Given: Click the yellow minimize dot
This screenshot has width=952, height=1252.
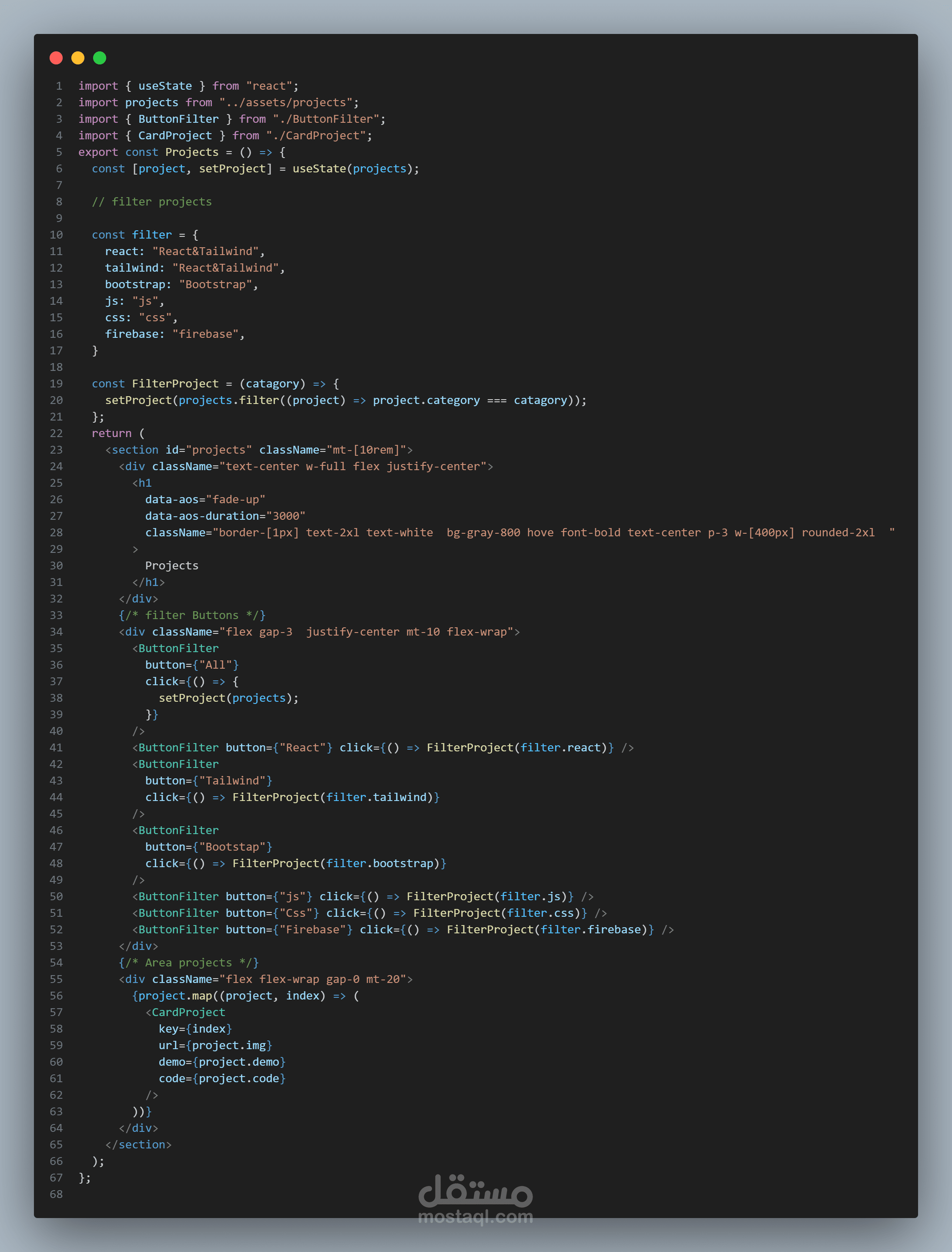Looking at the screenshot, I should point(77,58).
